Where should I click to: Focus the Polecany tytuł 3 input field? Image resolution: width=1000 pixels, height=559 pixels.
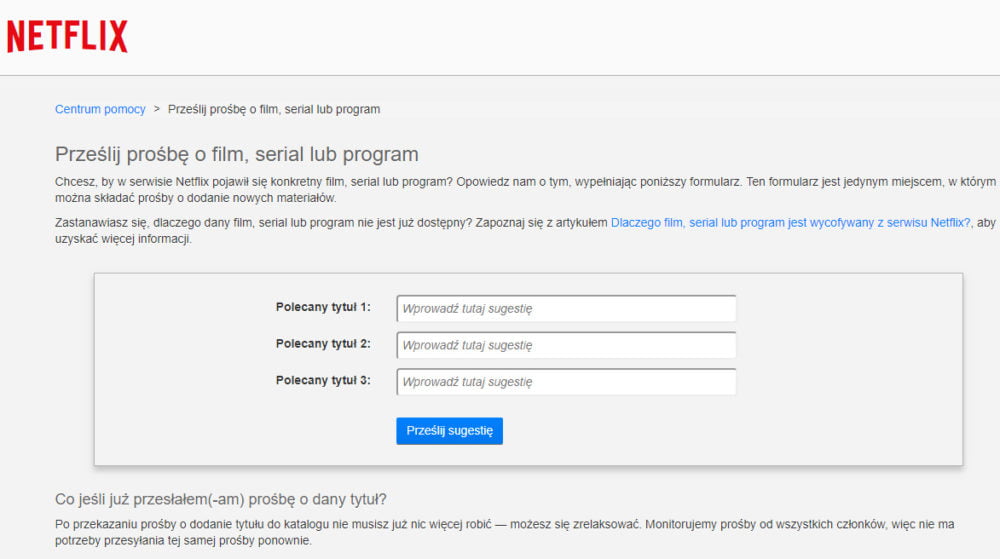566,382
